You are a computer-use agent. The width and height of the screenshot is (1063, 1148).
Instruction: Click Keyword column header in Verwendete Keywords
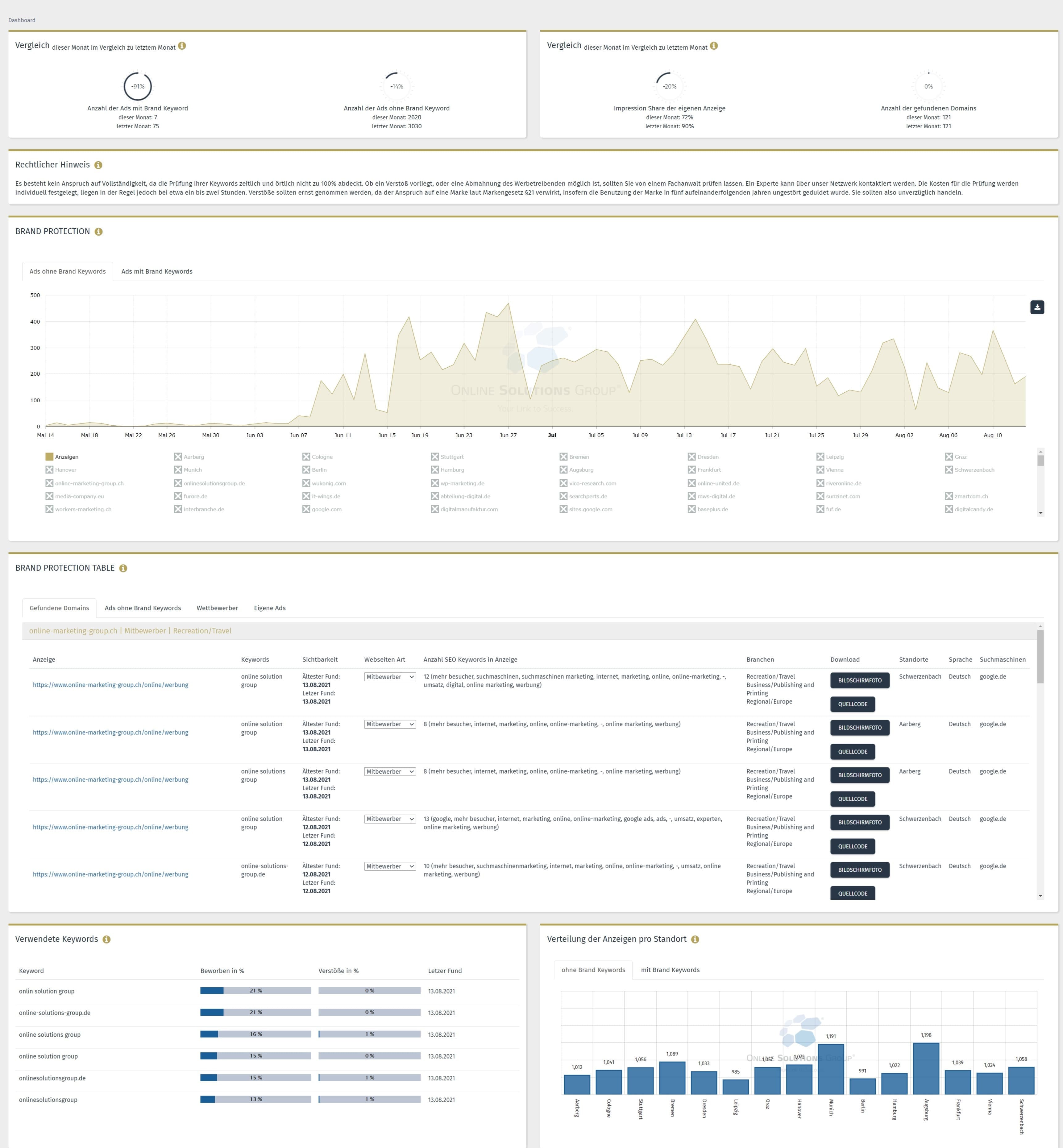tap(31, 971)
